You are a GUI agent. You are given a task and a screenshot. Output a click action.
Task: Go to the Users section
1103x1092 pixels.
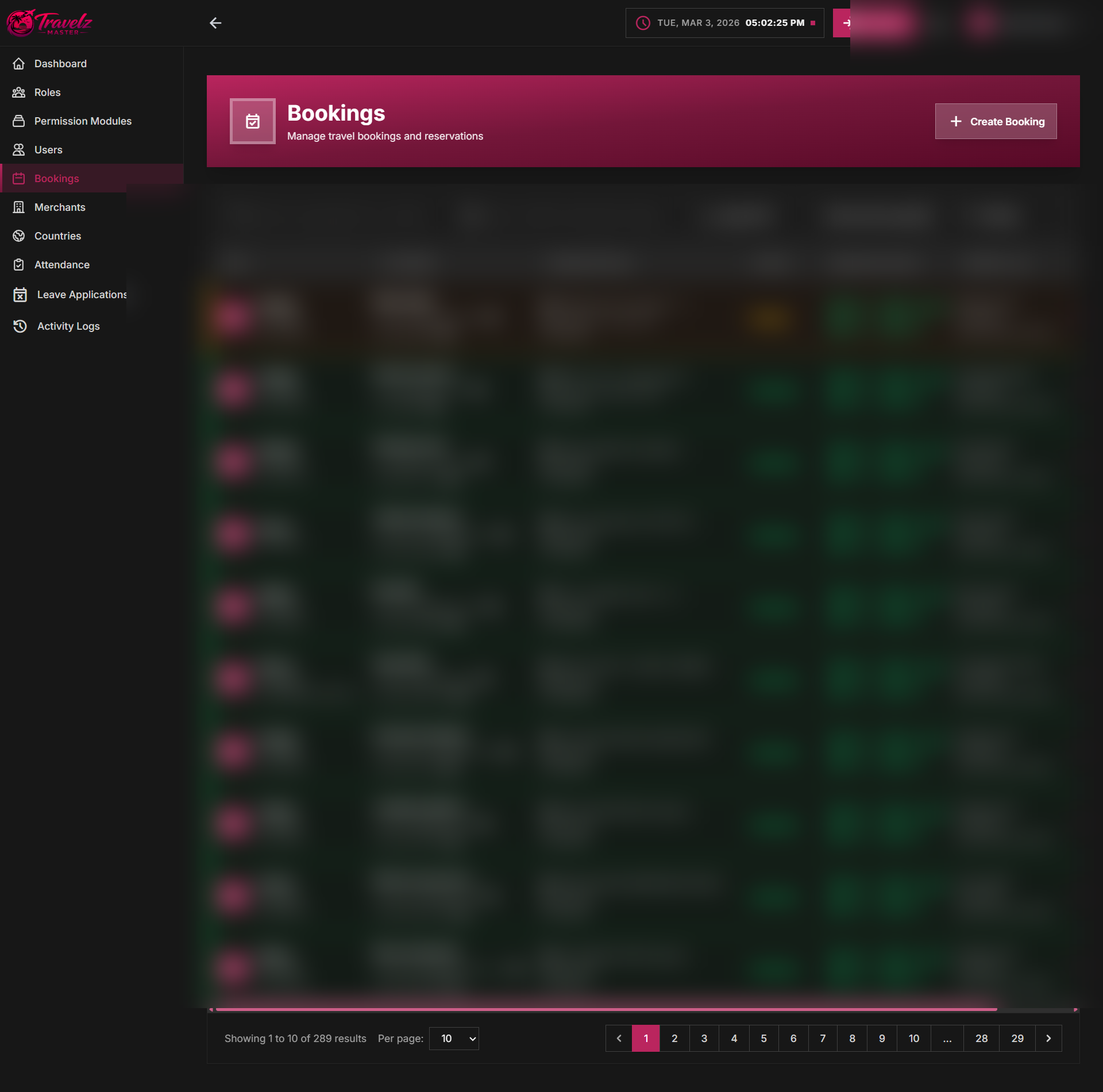point(92,150)
